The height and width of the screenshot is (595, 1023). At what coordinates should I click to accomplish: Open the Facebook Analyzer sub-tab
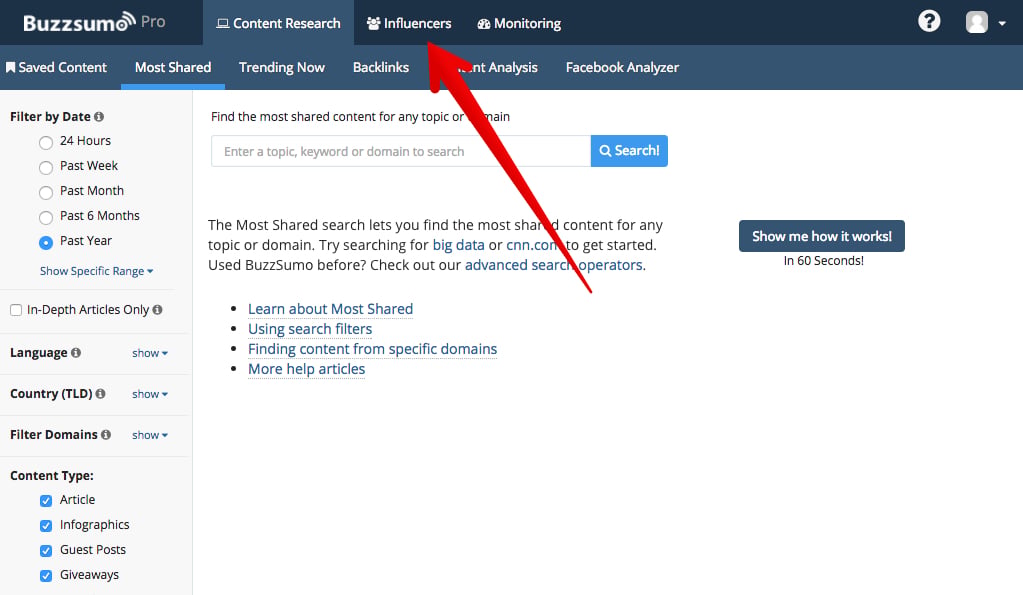click(x=622, y=67)
